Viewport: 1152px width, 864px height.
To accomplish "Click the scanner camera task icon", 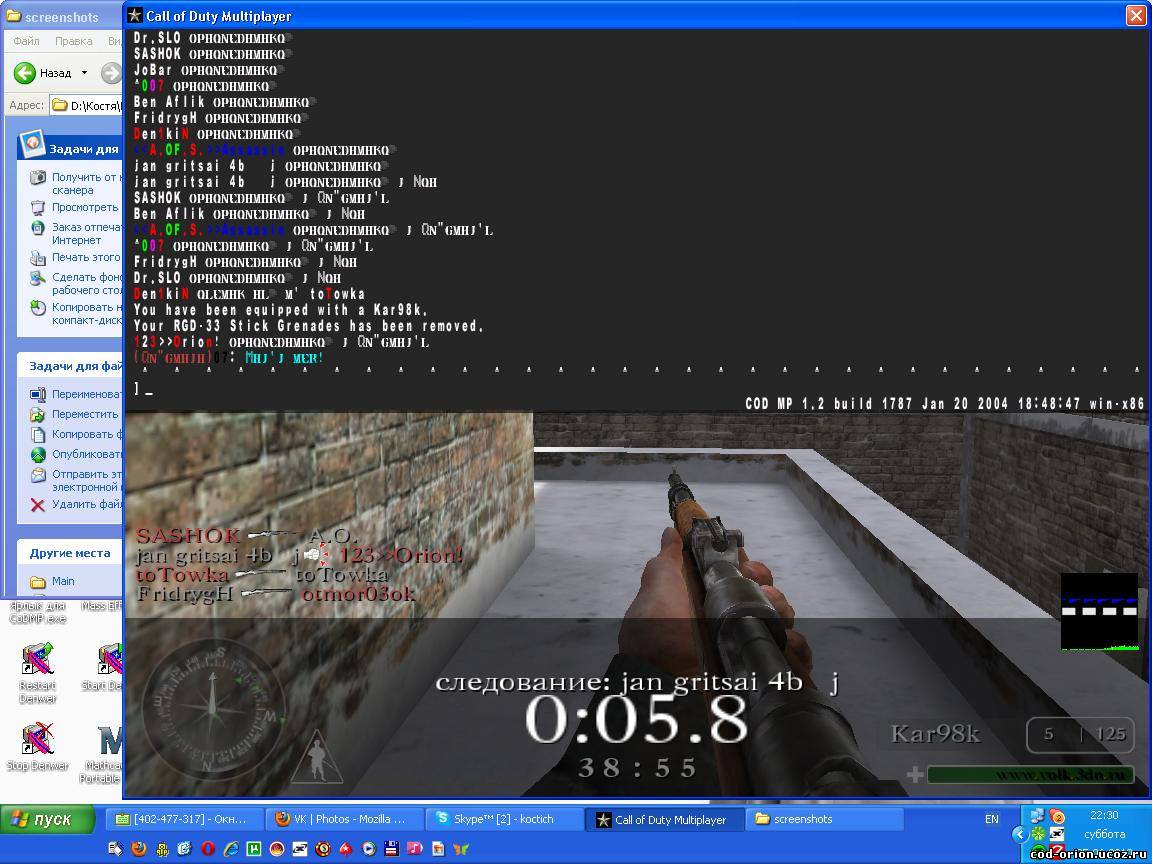I will point(37,177).
